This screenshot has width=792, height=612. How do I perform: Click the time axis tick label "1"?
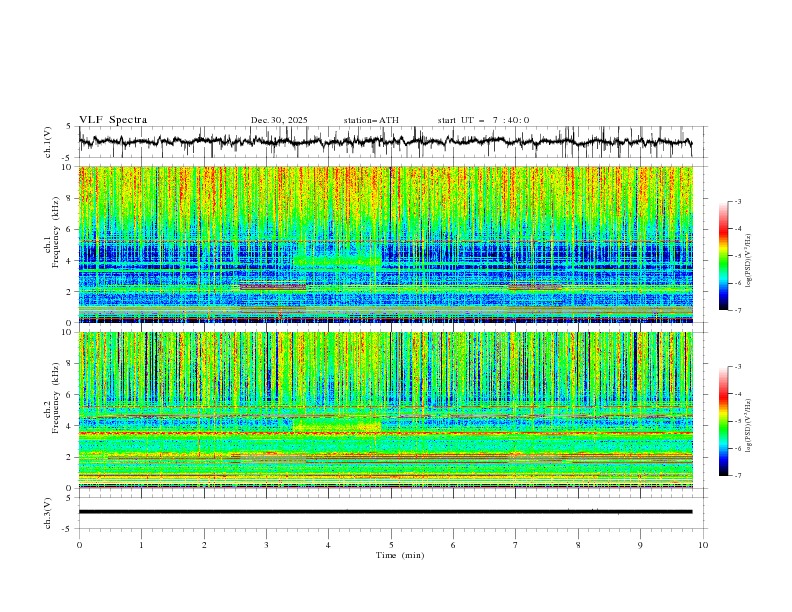[x=141, y=545]
